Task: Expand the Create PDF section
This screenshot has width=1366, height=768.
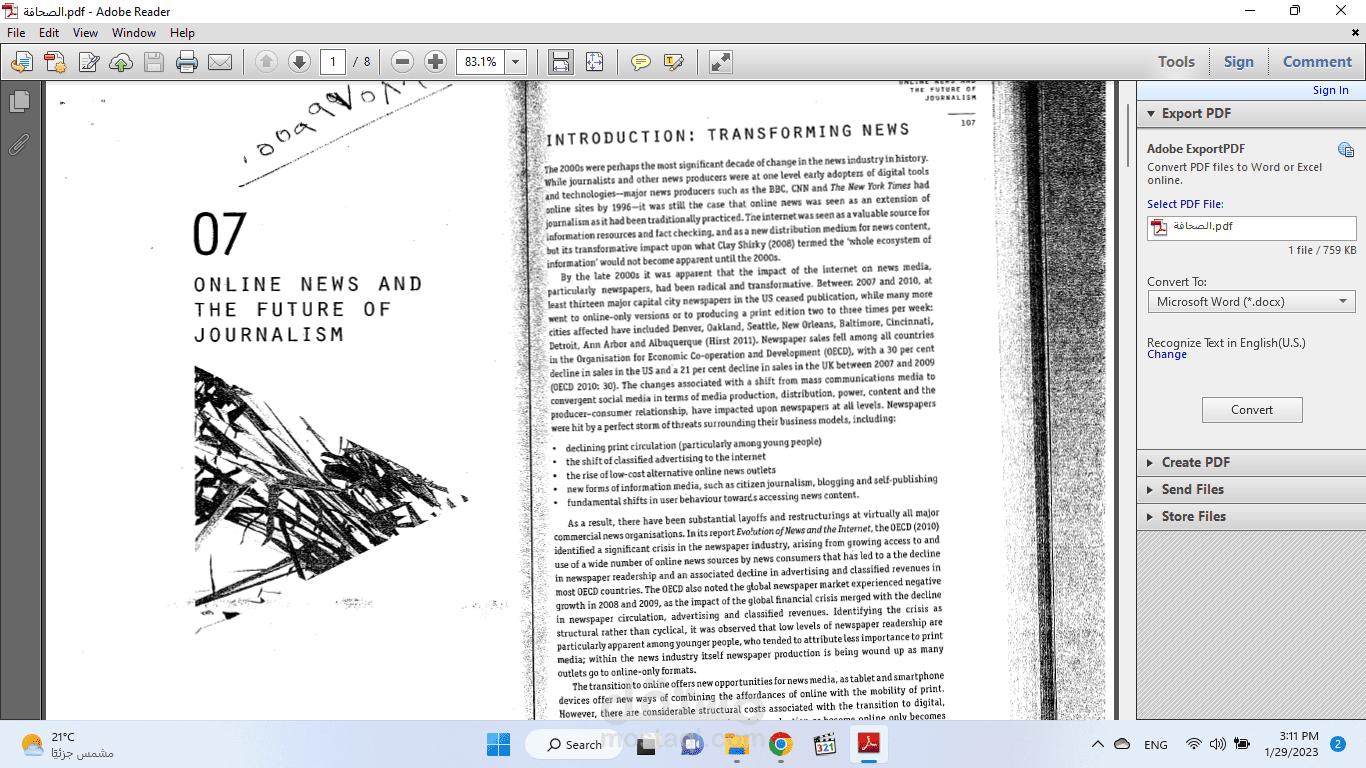Action: point(1251,463)
